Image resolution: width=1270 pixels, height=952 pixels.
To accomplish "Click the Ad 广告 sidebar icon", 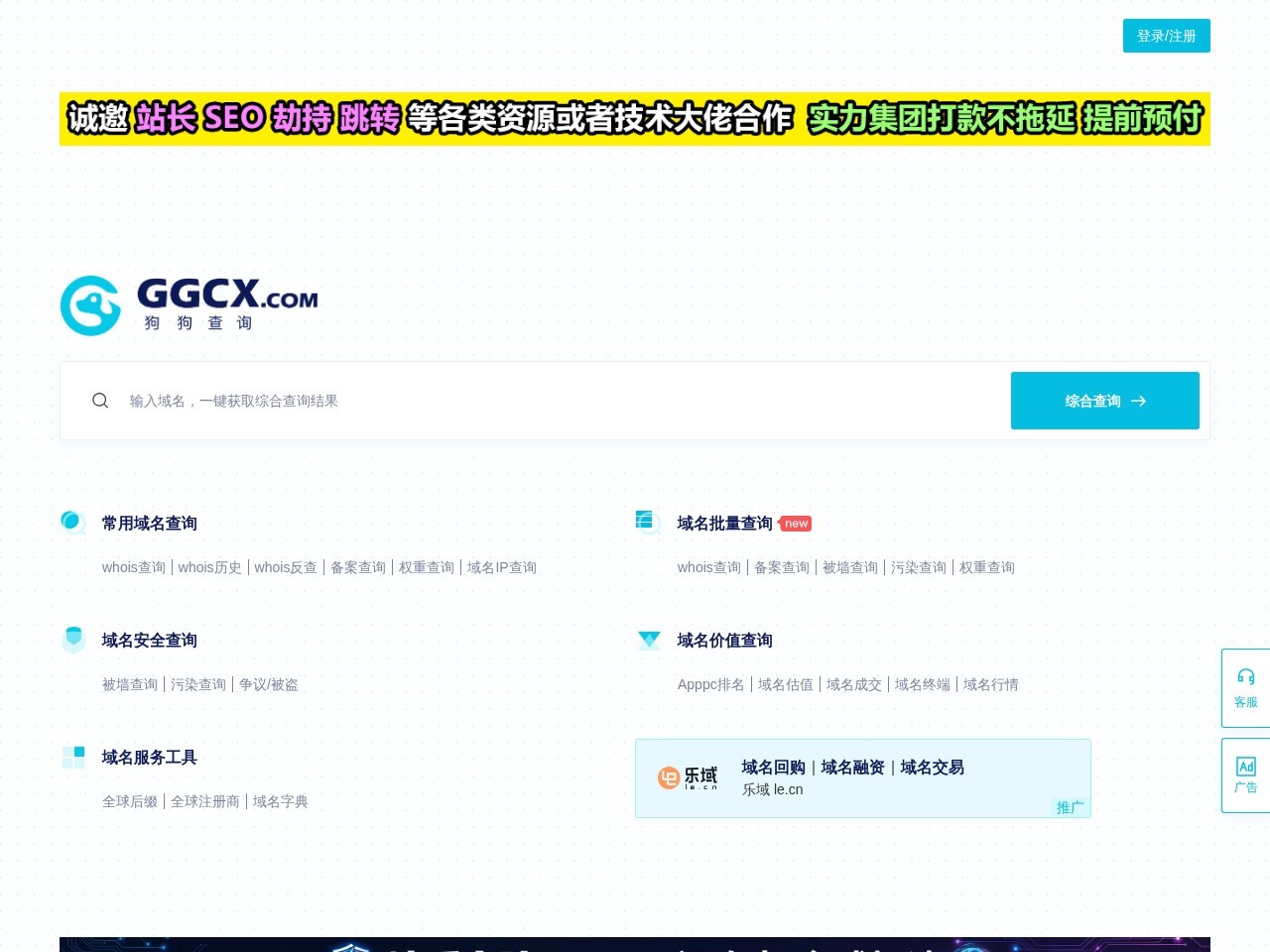I will [x=1245, y=774].
